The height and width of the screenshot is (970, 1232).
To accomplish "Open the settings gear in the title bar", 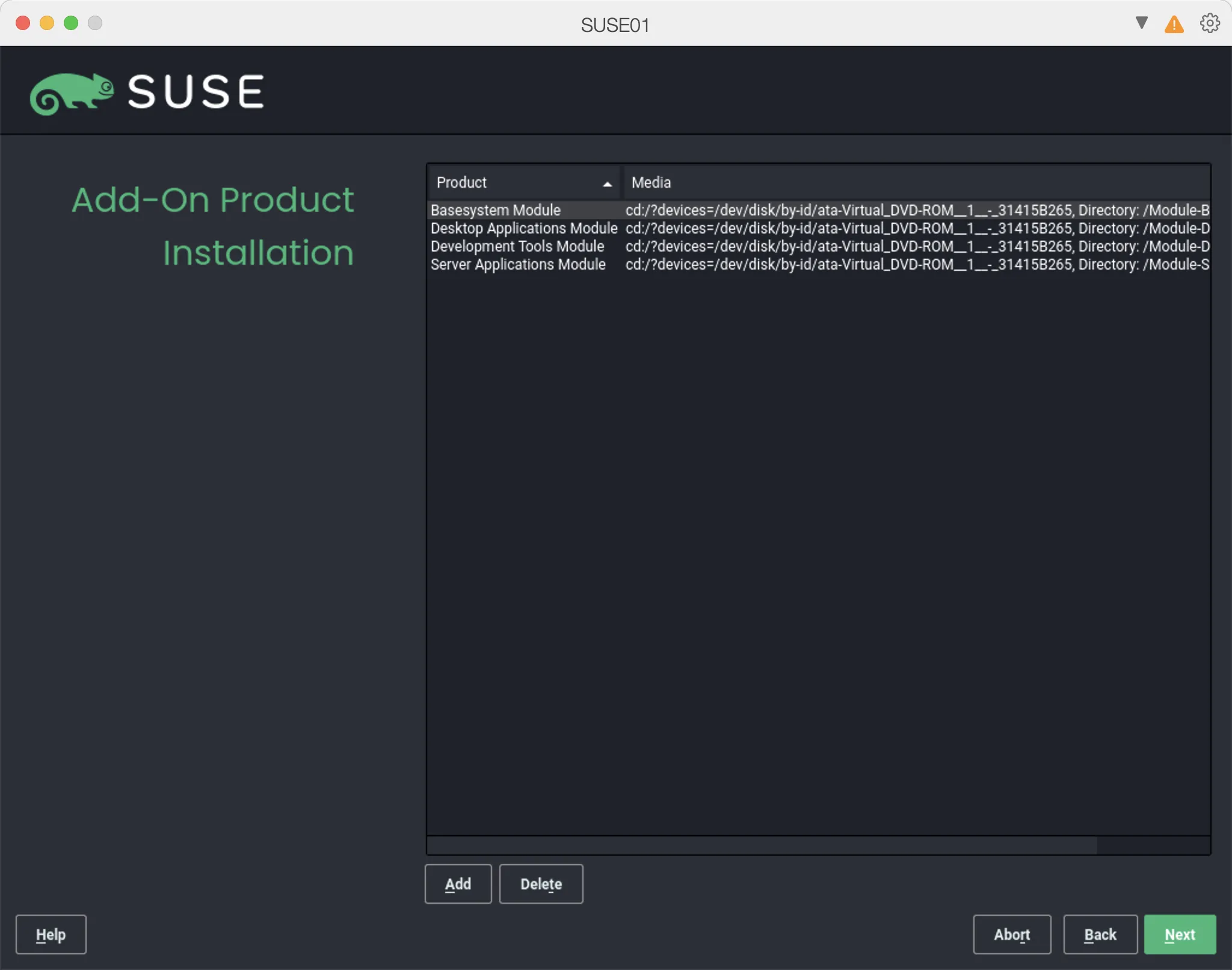I will click(x=1209, y=23).
